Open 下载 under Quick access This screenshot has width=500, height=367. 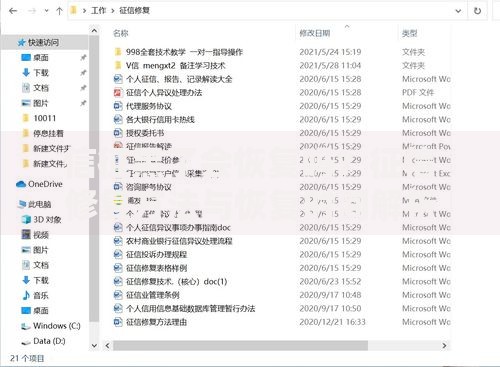[41, 73]
